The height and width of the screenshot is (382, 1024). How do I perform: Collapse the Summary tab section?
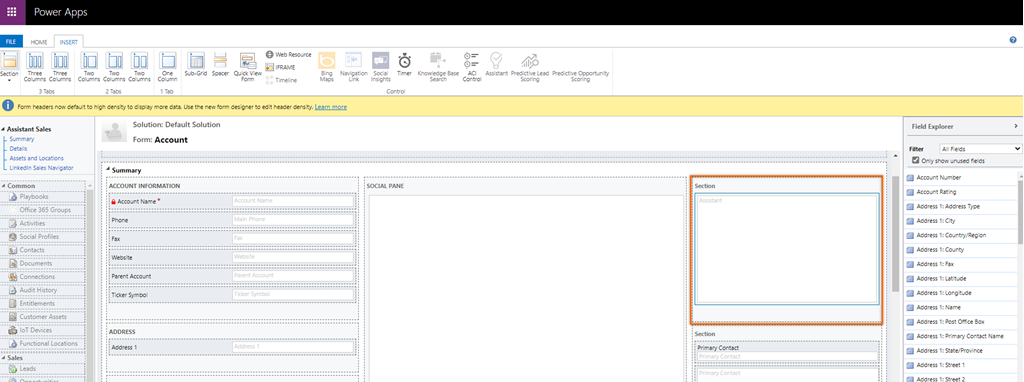pyautogui.click(x=108, y=170)
